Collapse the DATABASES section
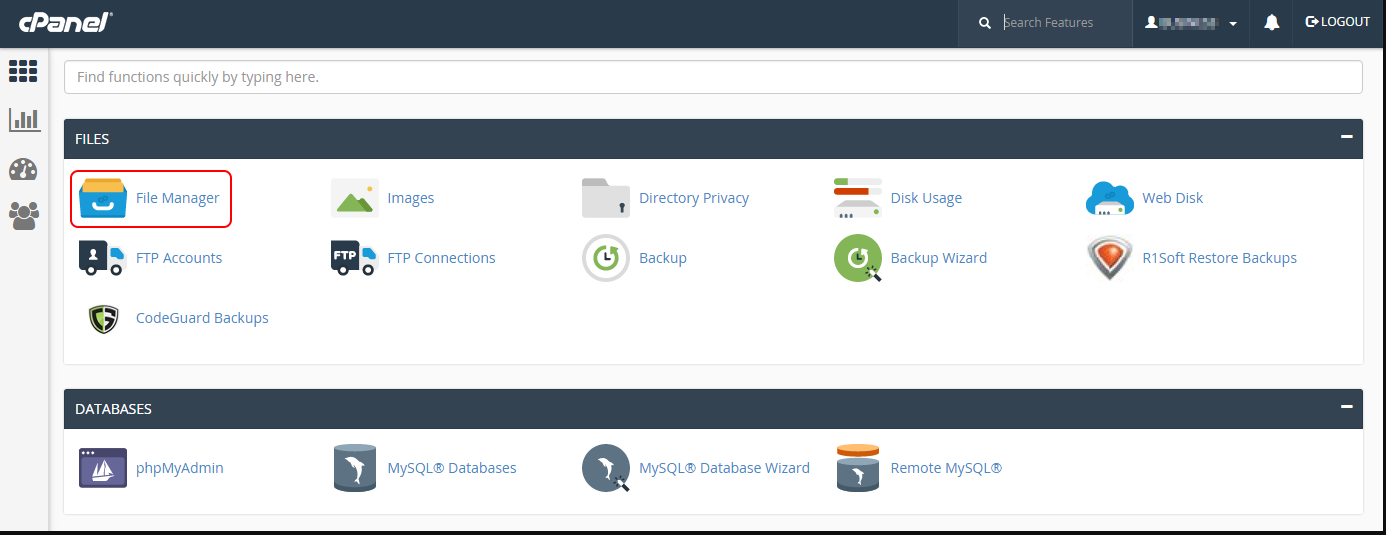1386x535 pixels. 1347,407
